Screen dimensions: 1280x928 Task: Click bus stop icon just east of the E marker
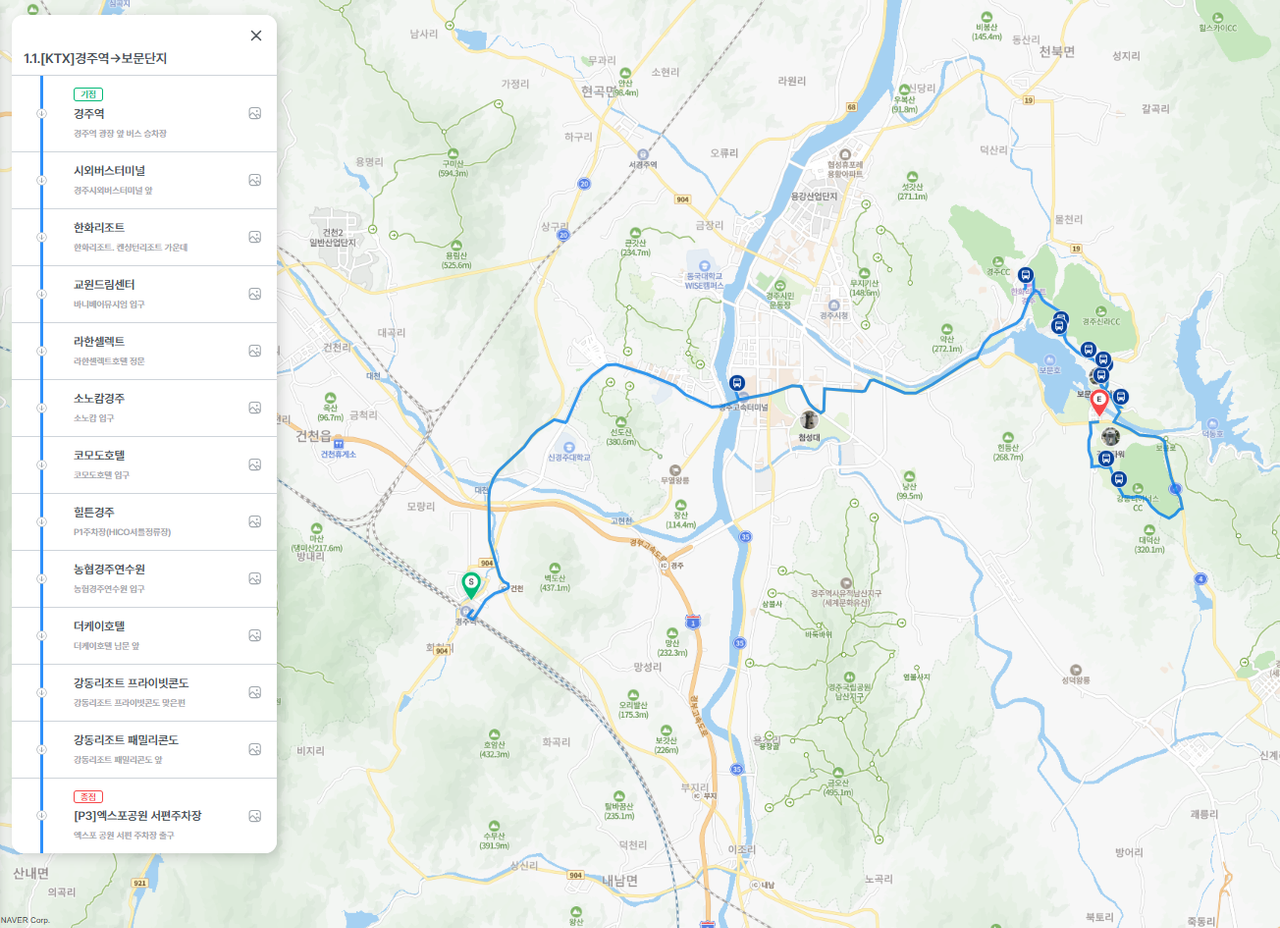click(1120, 397)
